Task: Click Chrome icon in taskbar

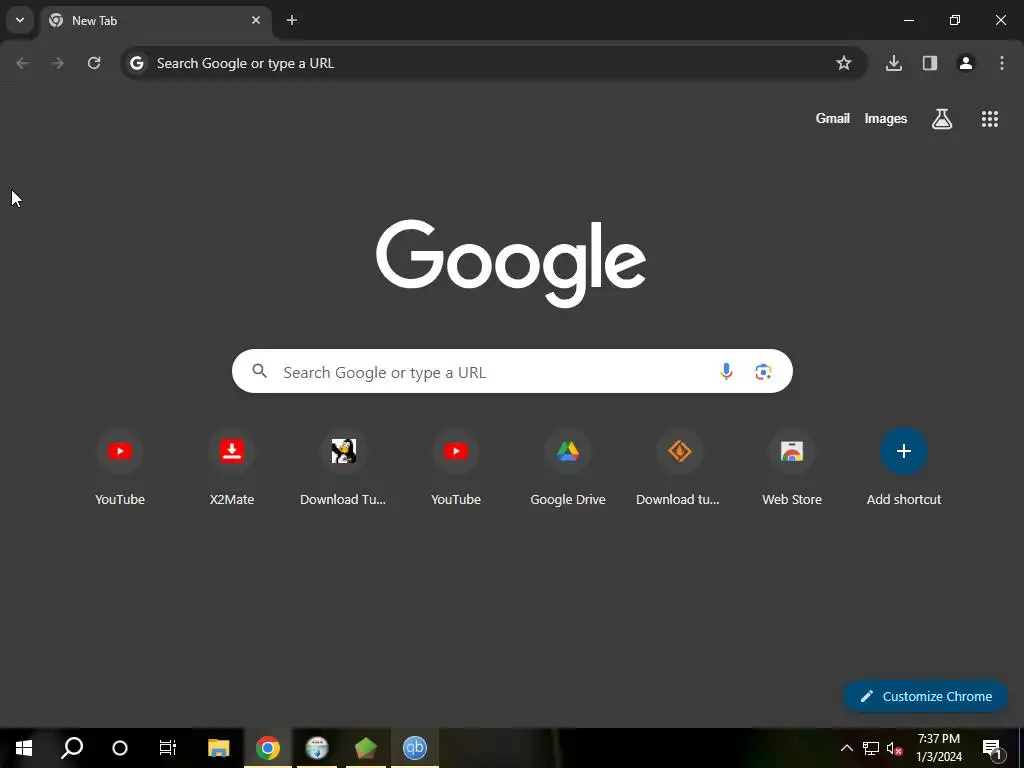Action: click(x=268, y=748)
